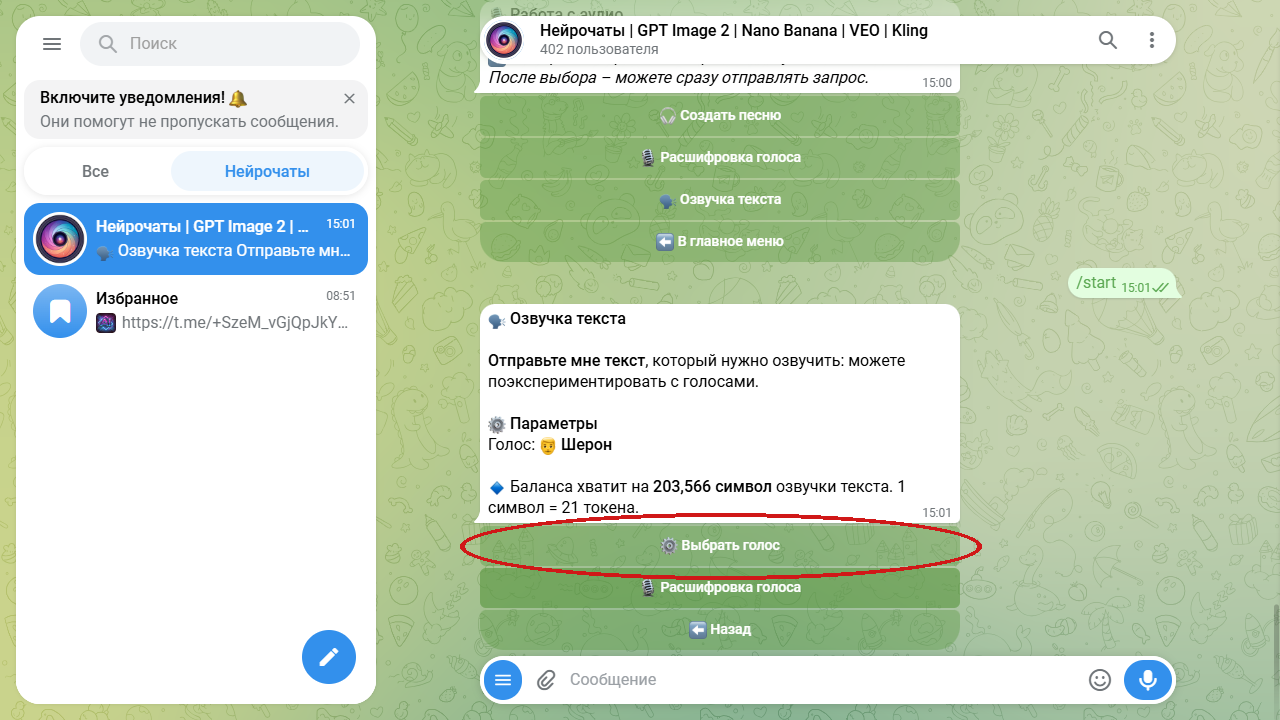Switch to the Все folder tab
This screenshot has height=720, width=1280.
pyautogui.click(x=96, y=171)
